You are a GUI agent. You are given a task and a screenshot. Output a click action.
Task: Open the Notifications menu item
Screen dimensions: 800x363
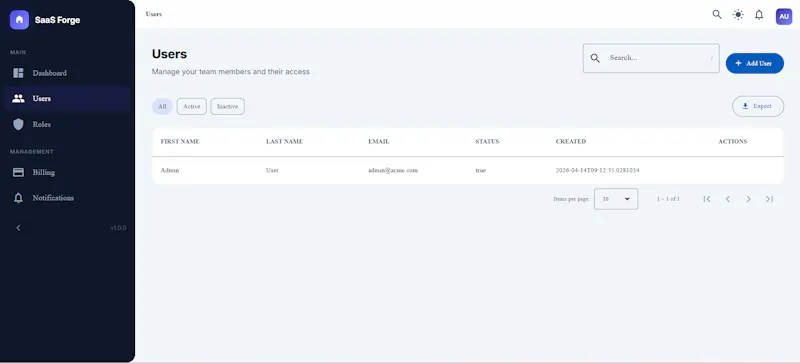coord(67,198)
